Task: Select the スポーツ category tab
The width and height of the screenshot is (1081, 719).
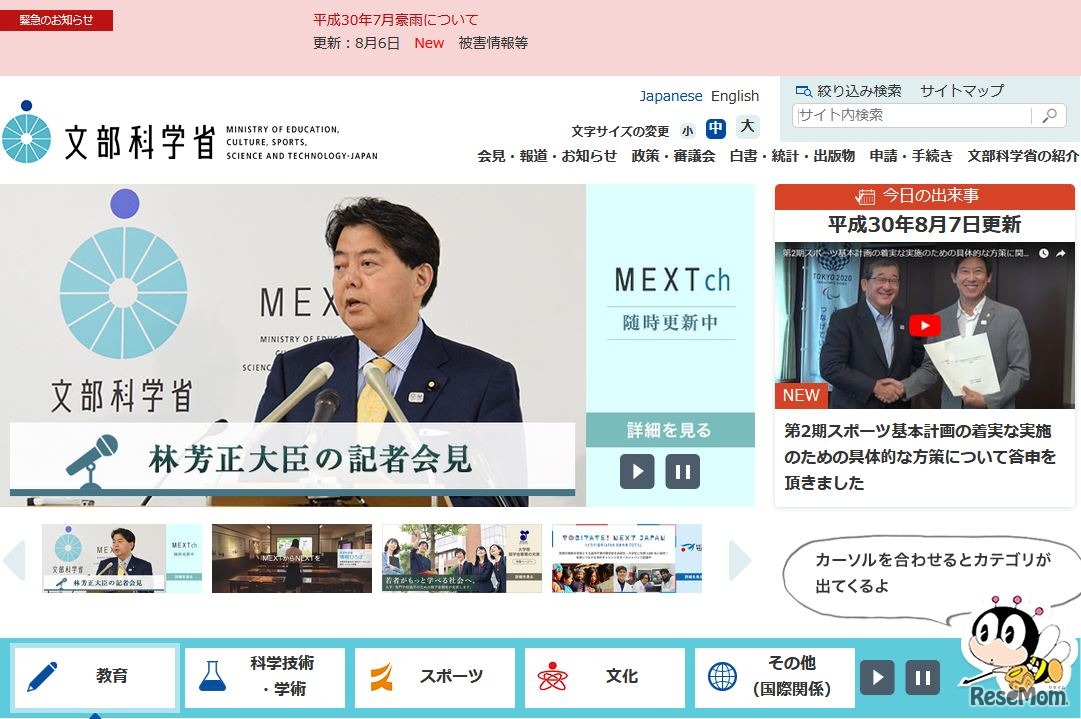Action: [x=435, y=677]
